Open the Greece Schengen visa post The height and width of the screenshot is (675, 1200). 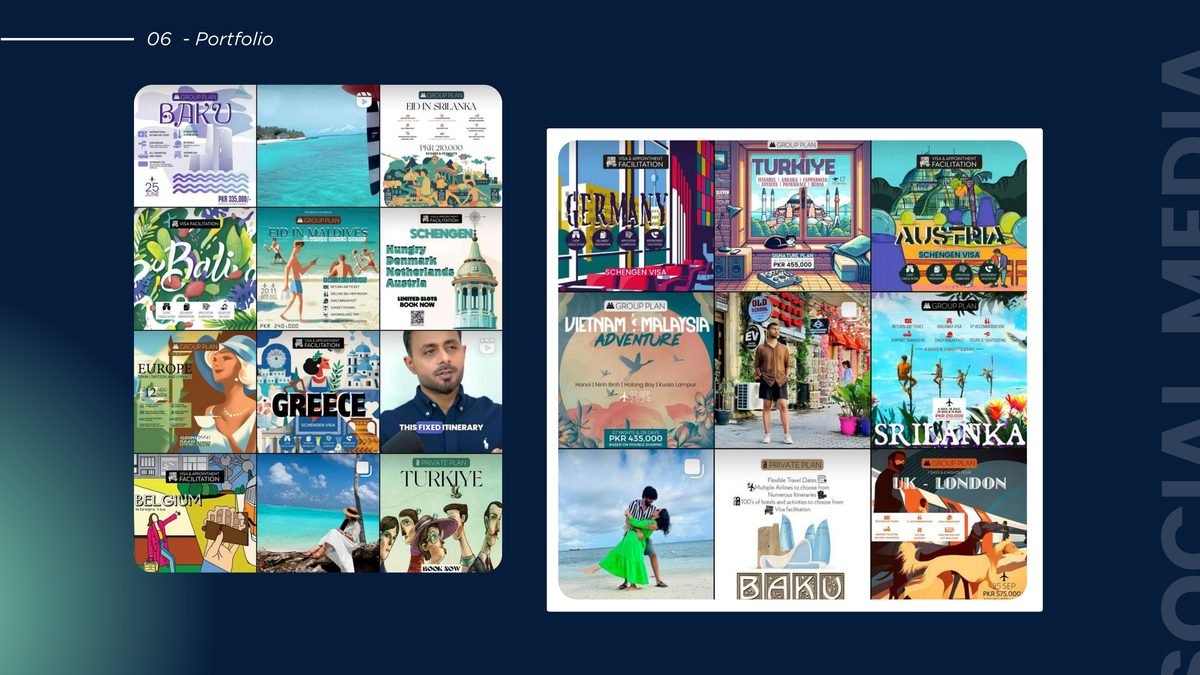pos(318,392)
